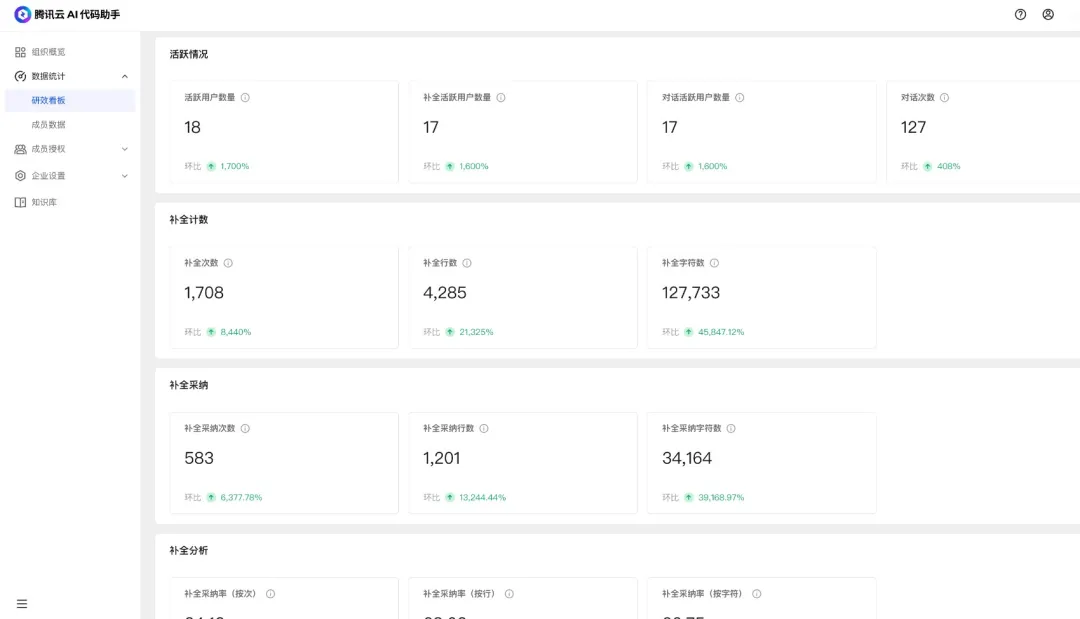The height and width of the screenshot is (619, 1080).
Task: Expand the 成员授权 menu chevron
Action: tap(125, 149)
